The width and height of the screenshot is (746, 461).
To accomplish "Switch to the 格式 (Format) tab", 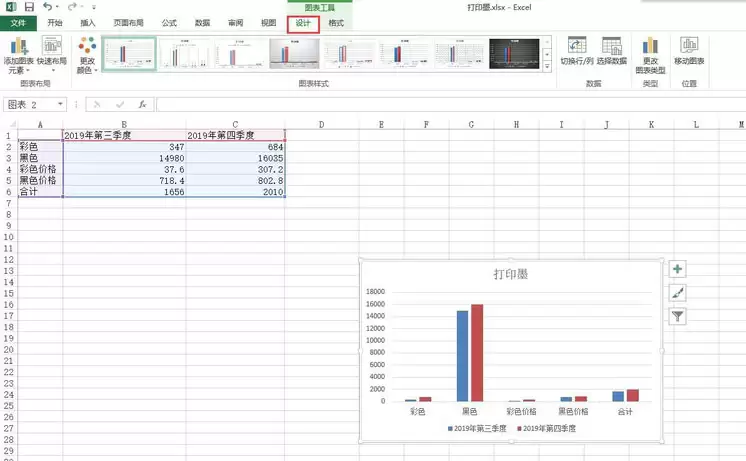I will (x=336, y=22).
